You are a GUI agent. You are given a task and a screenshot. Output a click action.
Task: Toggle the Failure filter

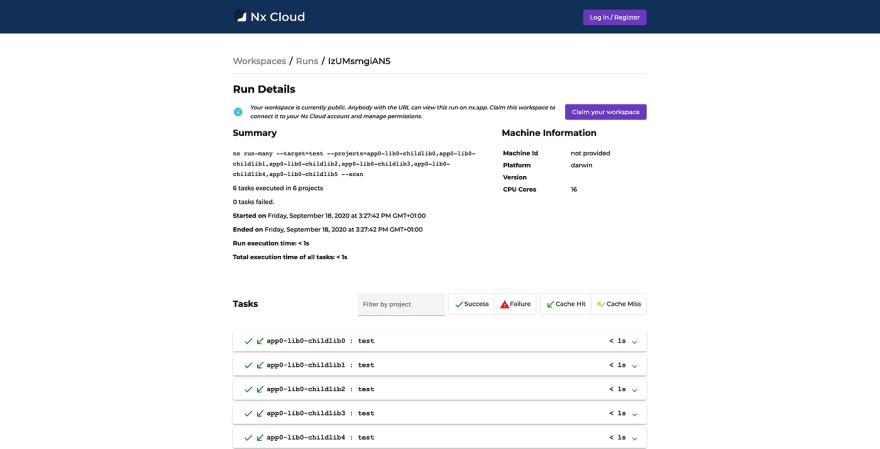515,304
